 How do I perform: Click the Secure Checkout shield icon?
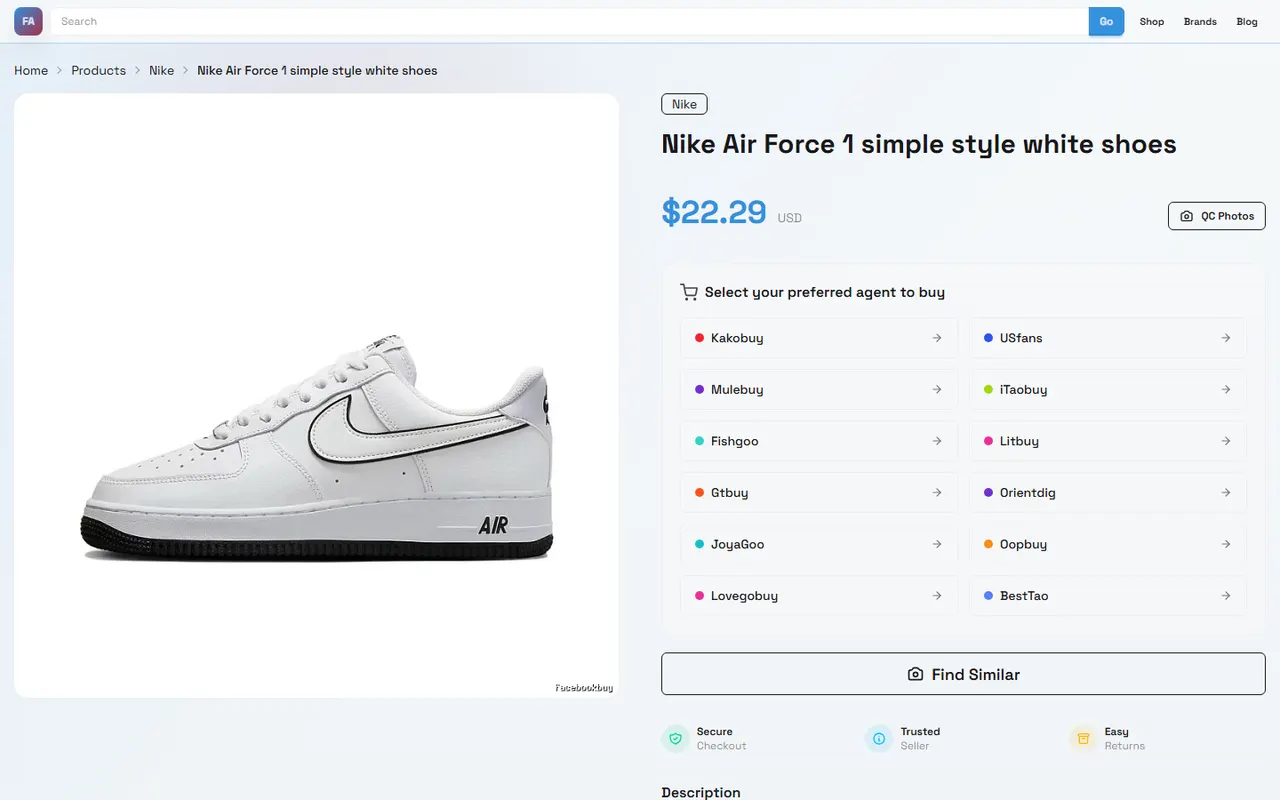(675, 739)
